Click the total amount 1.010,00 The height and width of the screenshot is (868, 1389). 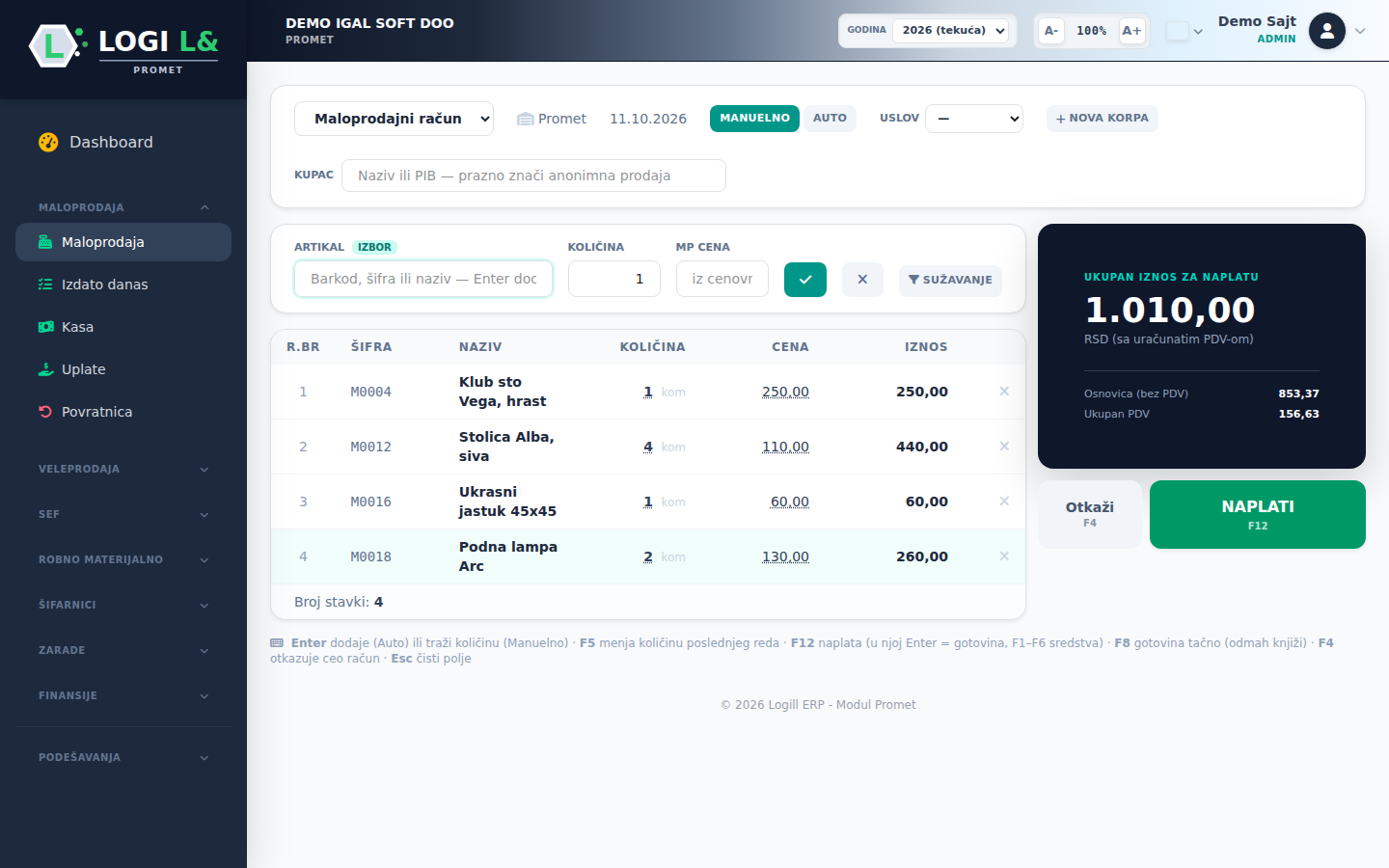click(x=1170, y=310)
